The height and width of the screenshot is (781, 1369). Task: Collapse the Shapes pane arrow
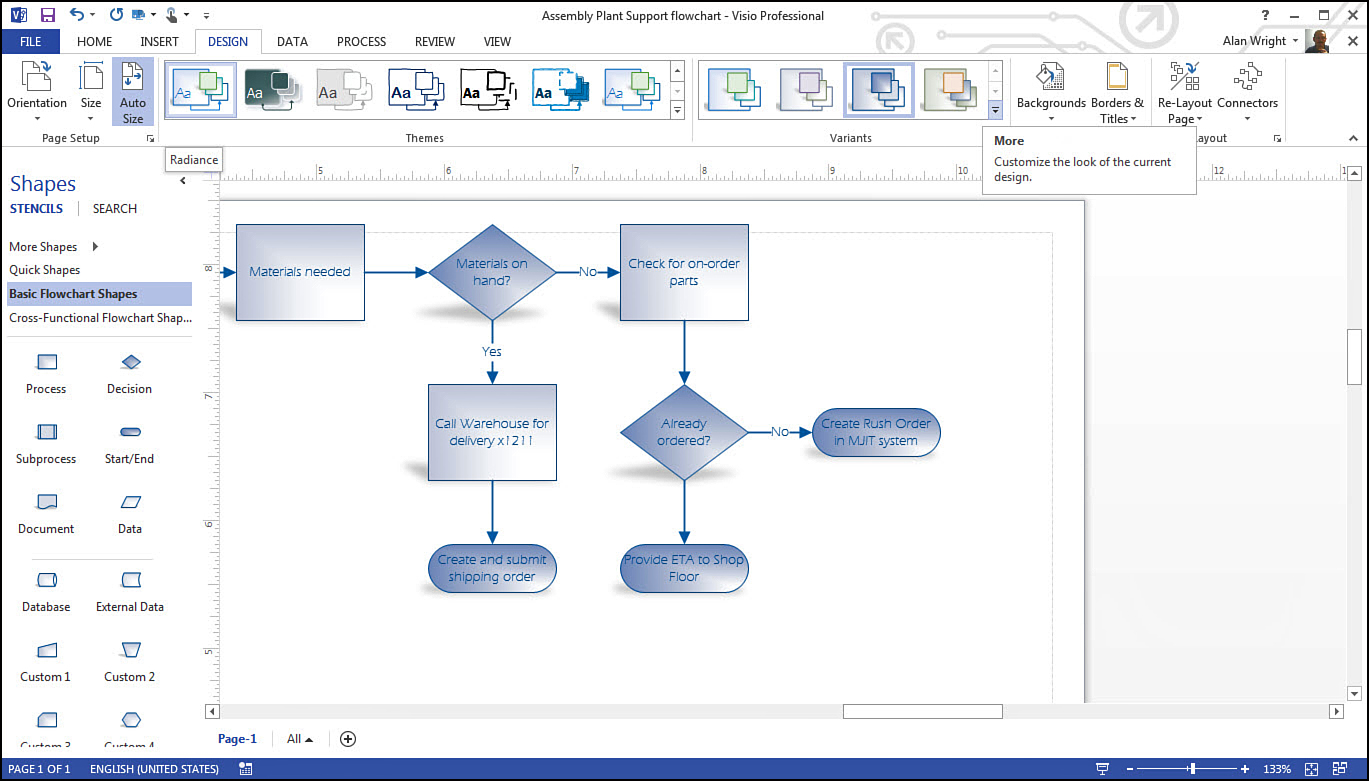pos(183,182)
